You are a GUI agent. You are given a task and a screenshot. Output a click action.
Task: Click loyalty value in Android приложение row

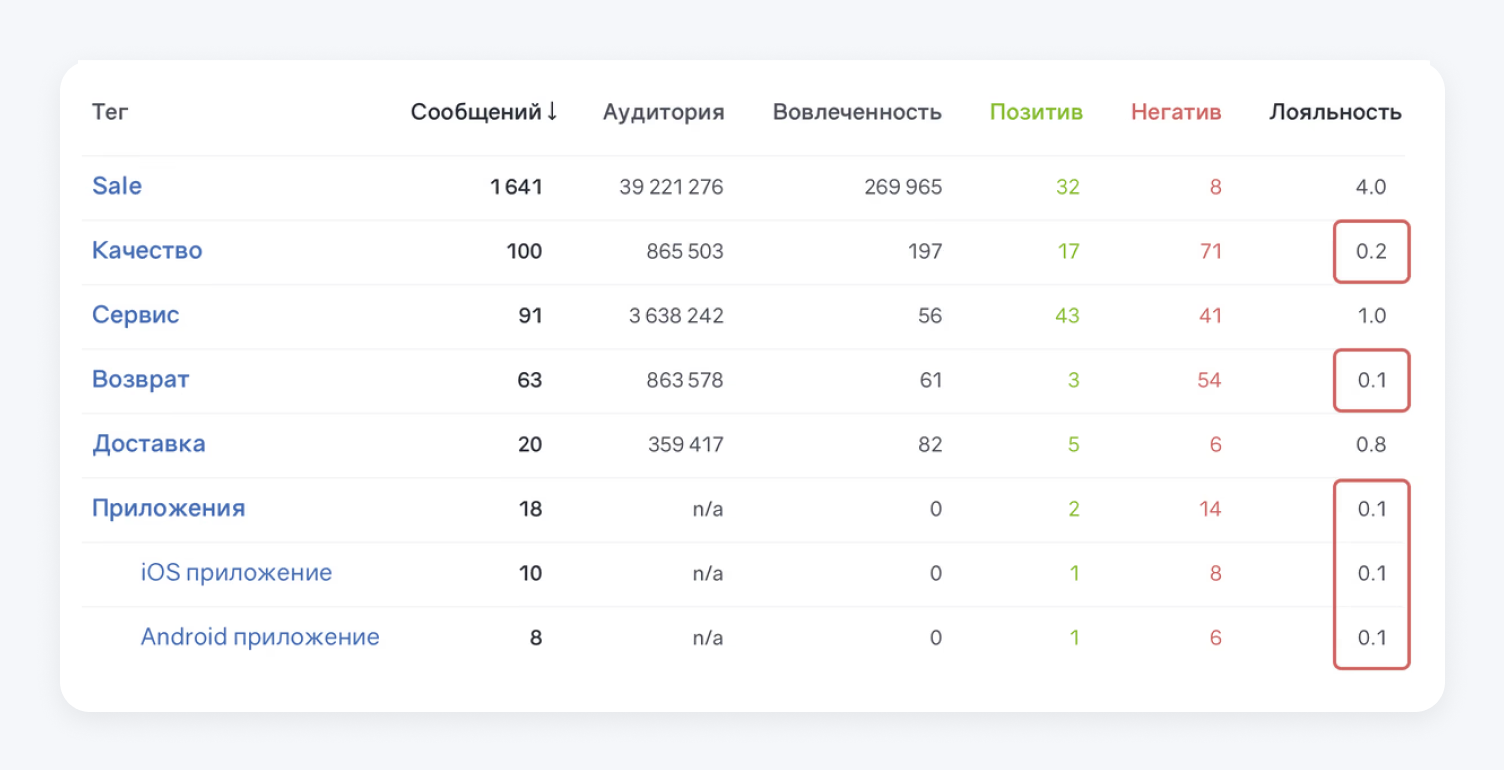[x=1372, y=637]
